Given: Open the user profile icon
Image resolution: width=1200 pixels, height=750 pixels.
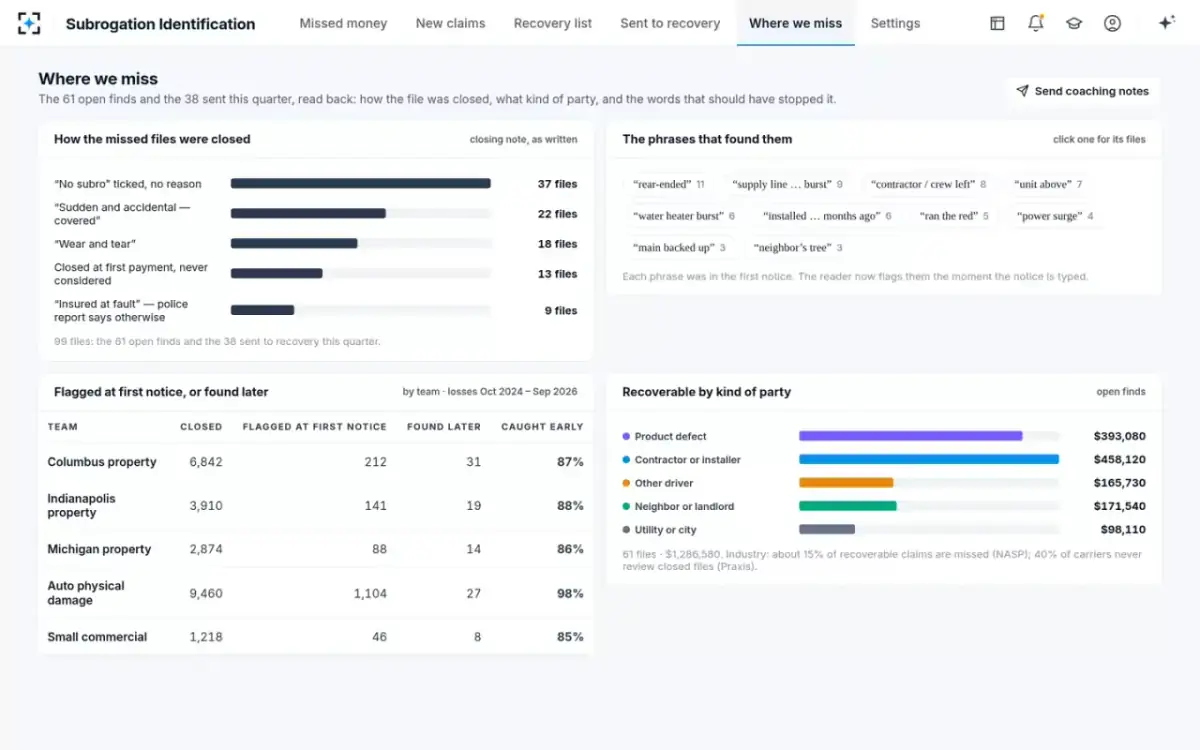Looking at the screenshot, I should click(x=1112, y=23).
